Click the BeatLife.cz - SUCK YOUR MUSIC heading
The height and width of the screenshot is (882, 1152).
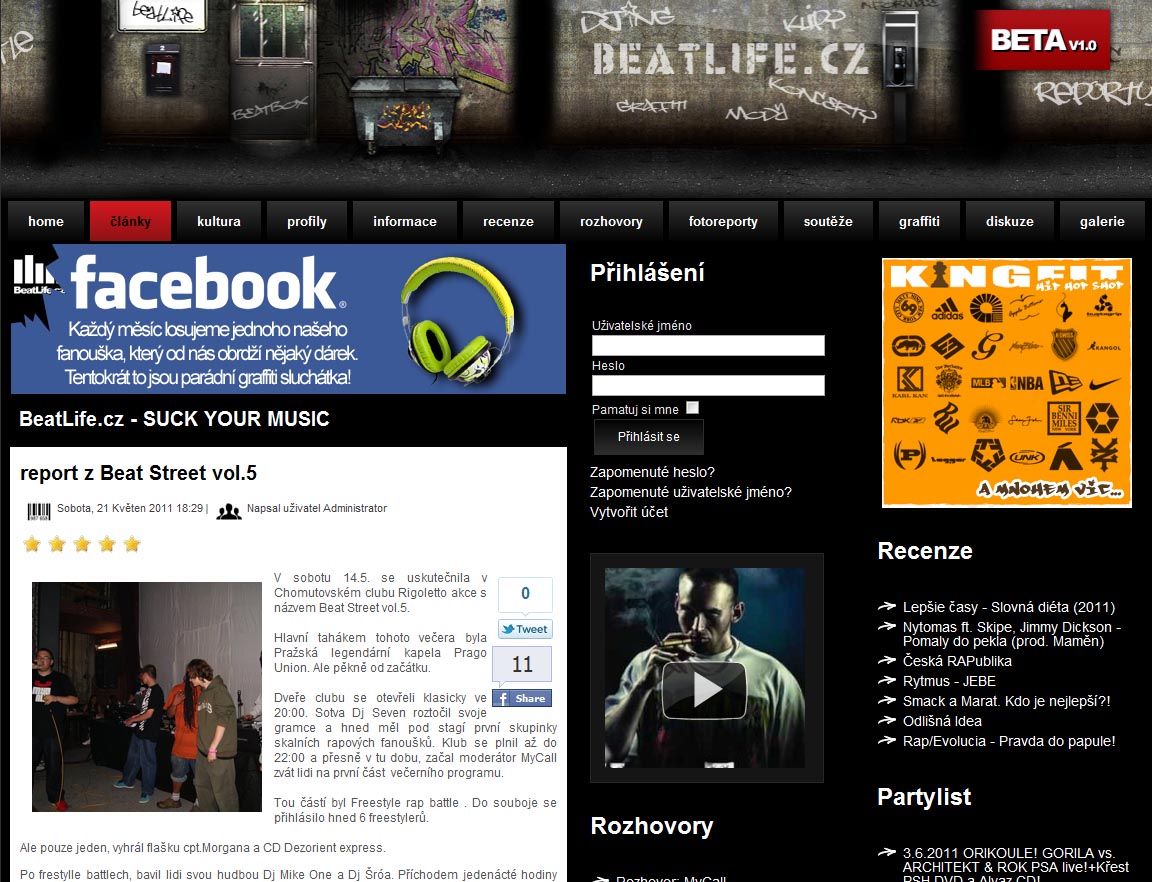pos(174,419)
